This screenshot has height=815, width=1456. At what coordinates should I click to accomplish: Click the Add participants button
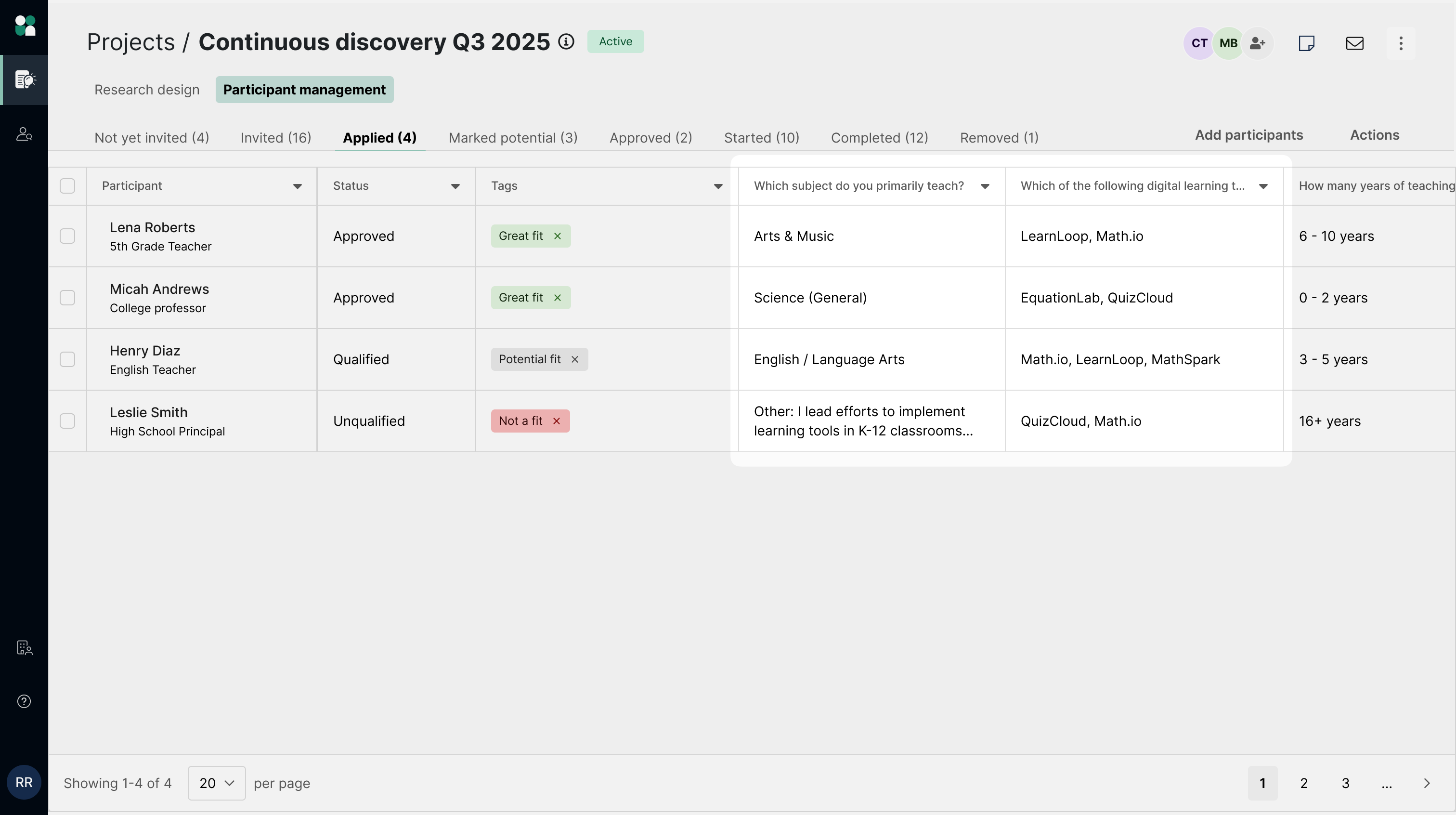tap(1248, 135)
